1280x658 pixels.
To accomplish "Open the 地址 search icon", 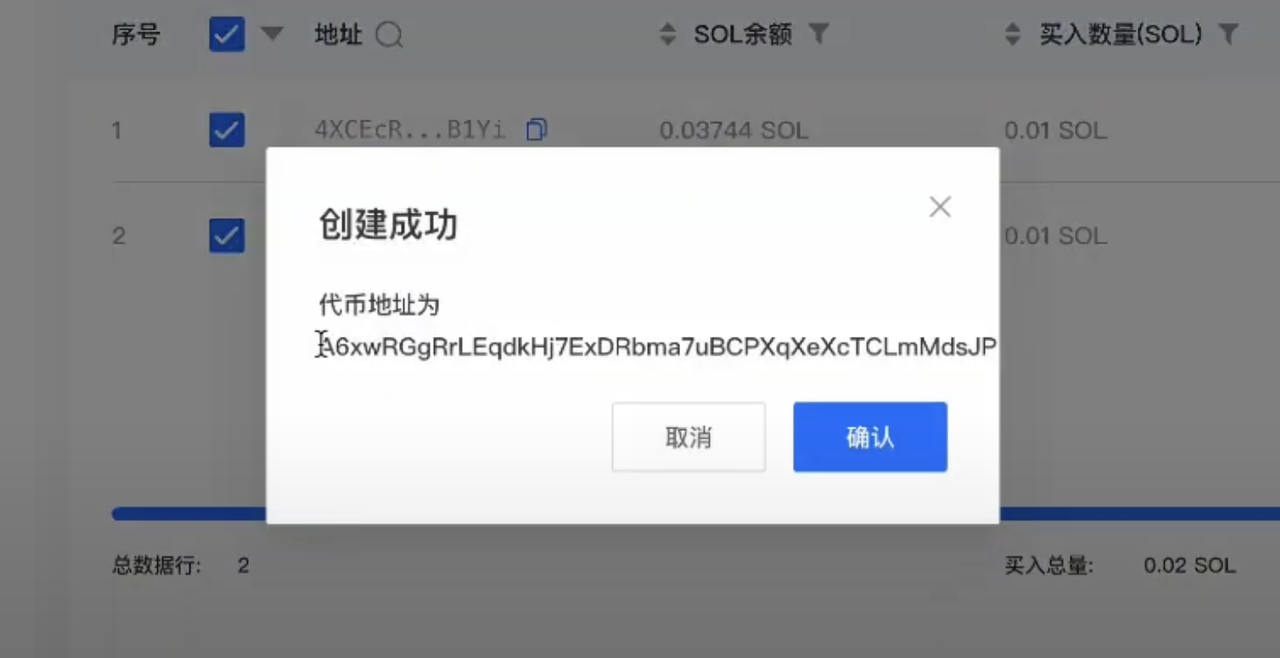I will (389, 35).
